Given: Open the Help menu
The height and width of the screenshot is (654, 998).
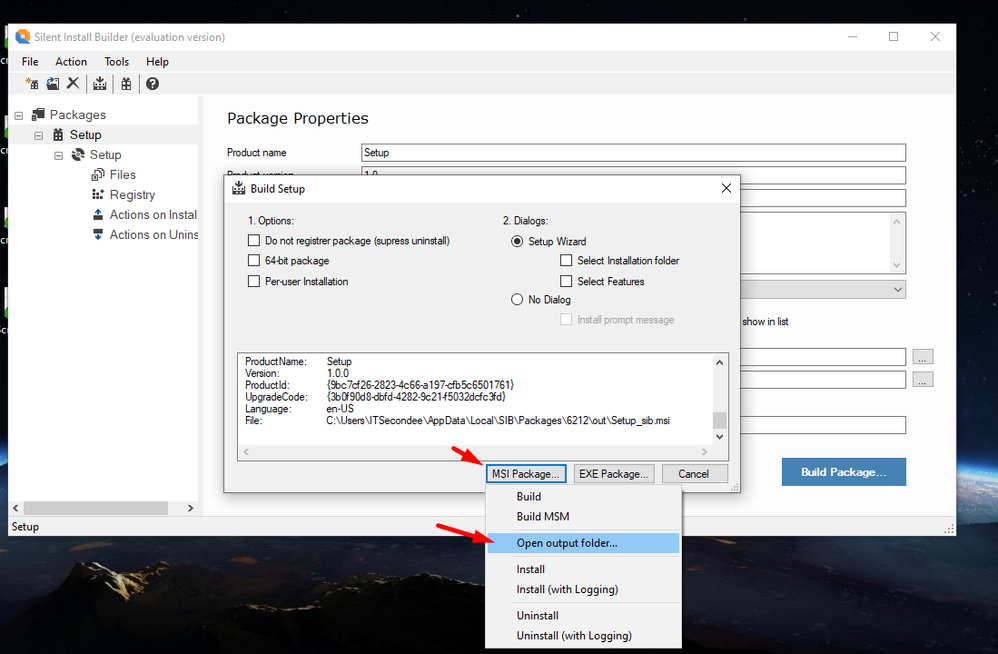Looking at the screenshot, I should pos(157,62).
